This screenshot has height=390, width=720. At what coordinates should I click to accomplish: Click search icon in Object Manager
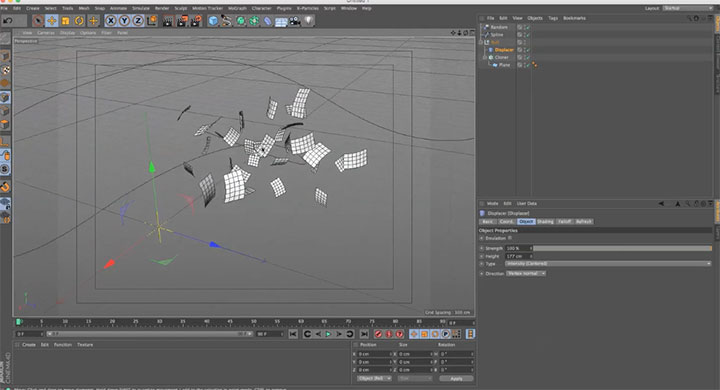(689, 18)
